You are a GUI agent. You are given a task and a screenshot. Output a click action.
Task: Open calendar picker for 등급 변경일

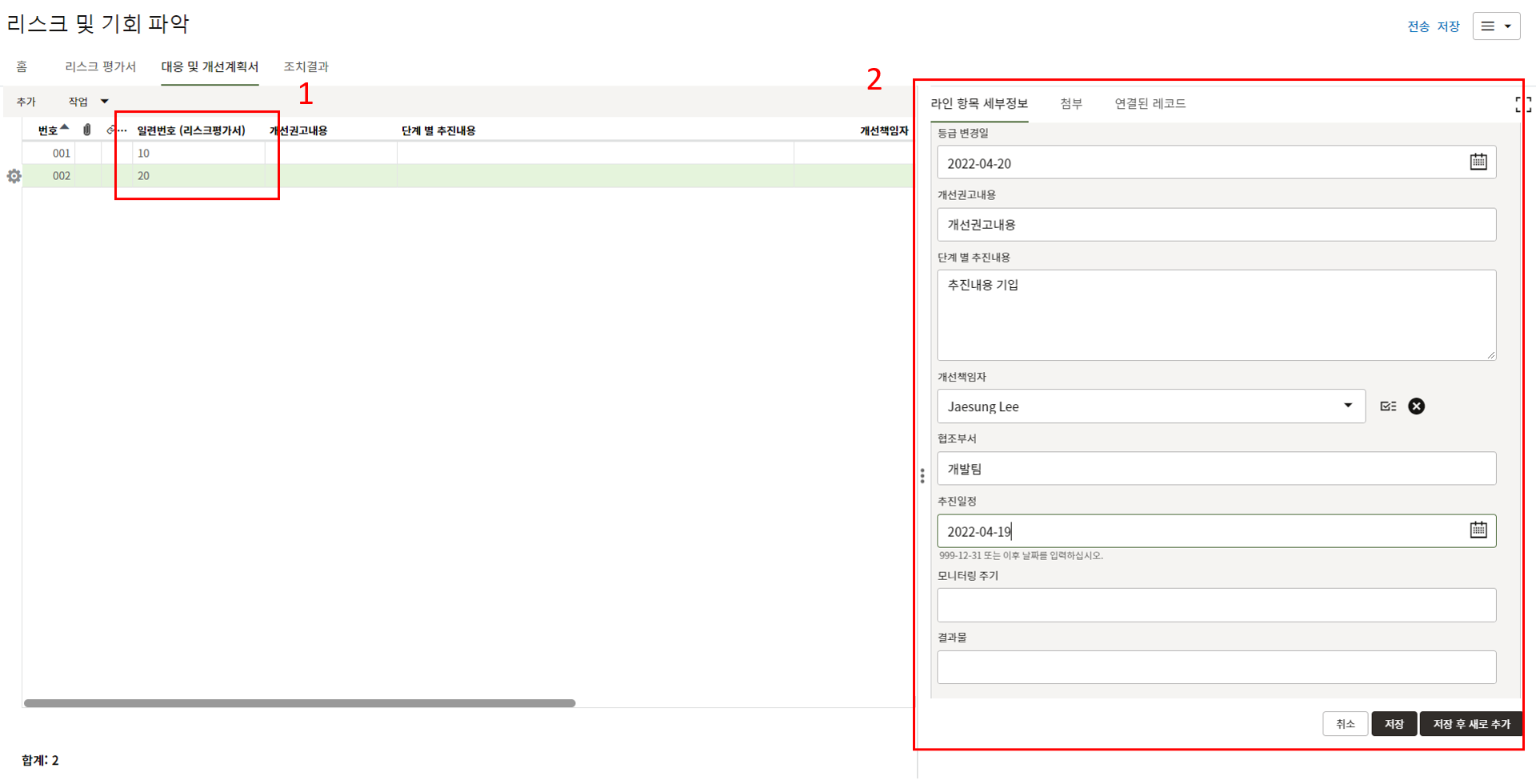[1478, 162]
